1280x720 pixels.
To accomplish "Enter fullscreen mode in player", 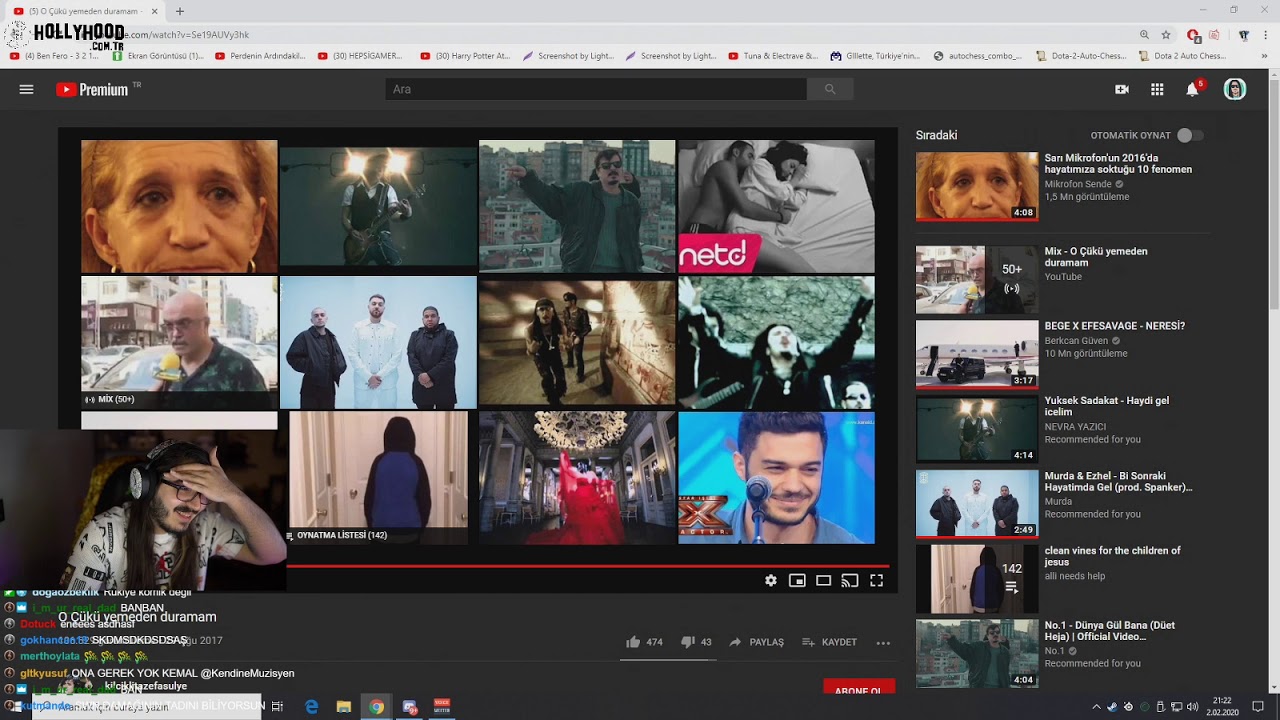I will pos(876,580).
